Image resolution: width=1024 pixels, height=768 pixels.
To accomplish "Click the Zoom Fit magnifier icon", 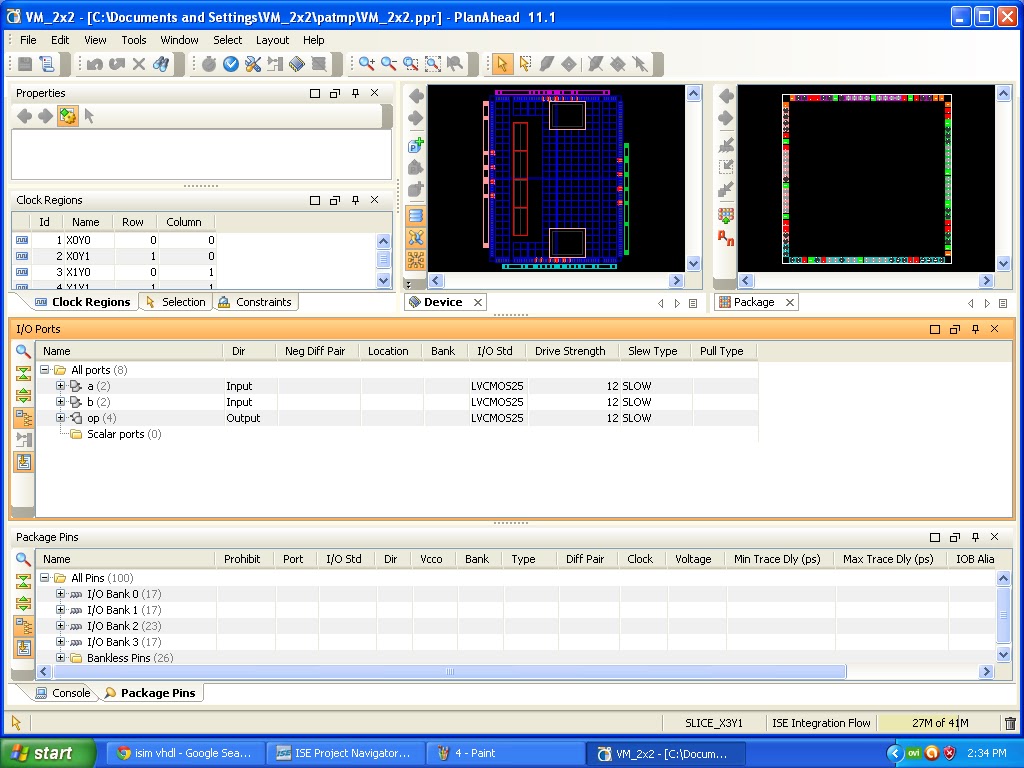I will click(x=432, y=63).
